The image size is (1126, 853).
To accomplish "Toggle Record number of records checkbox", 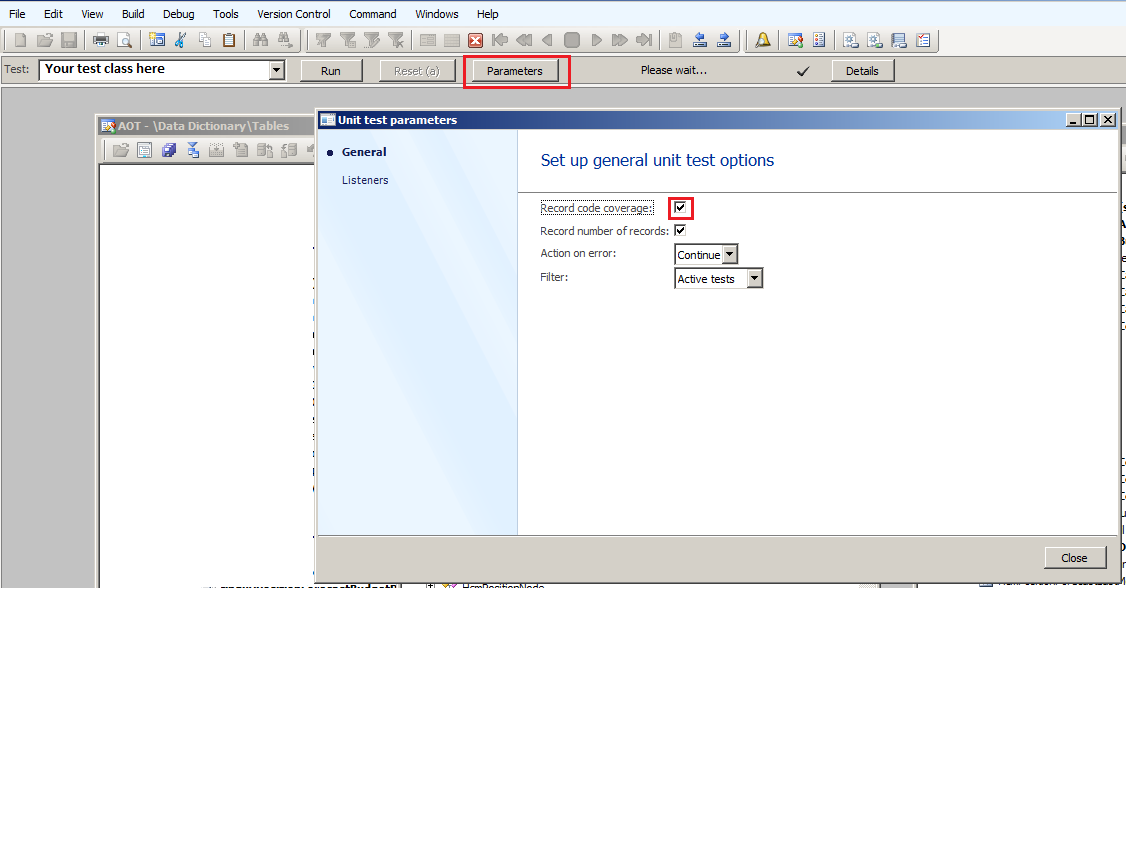I will click(680, 231).
